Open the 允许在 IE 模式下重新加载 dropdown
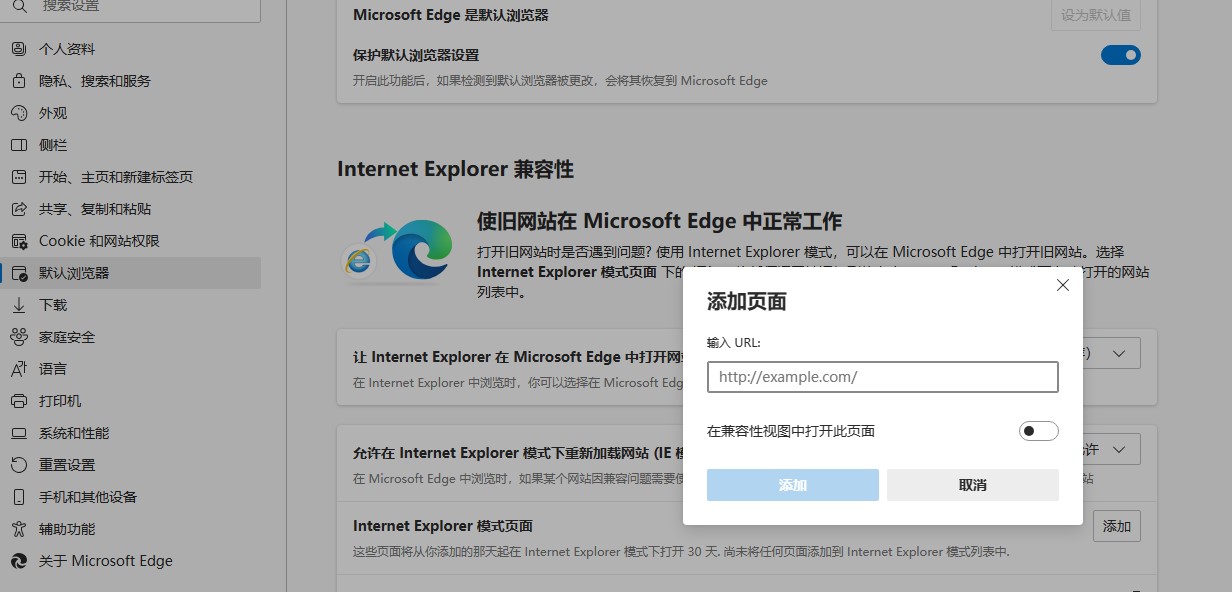The image size is (1232, 592). (1119, 450)
